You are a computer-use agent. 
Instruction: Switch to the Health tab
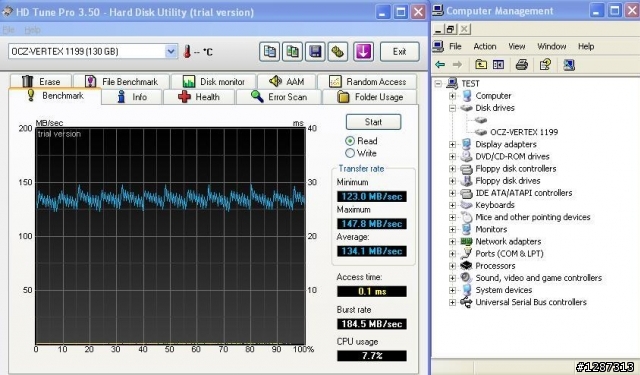pyautogui.click(x=199, y=97)
